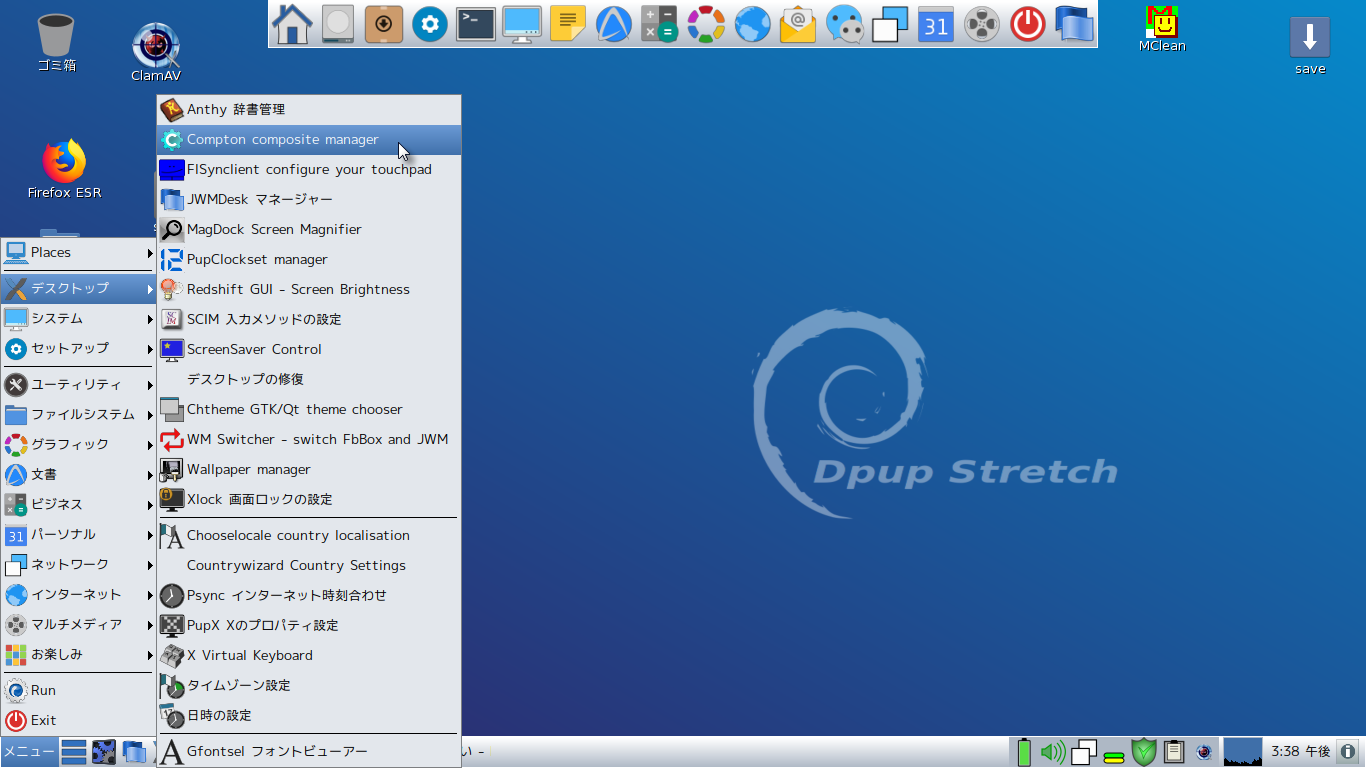Screen dimensions: 1366x768
Task: Open the yellow sticky notes icon in the dock
Action: [568, 24]
